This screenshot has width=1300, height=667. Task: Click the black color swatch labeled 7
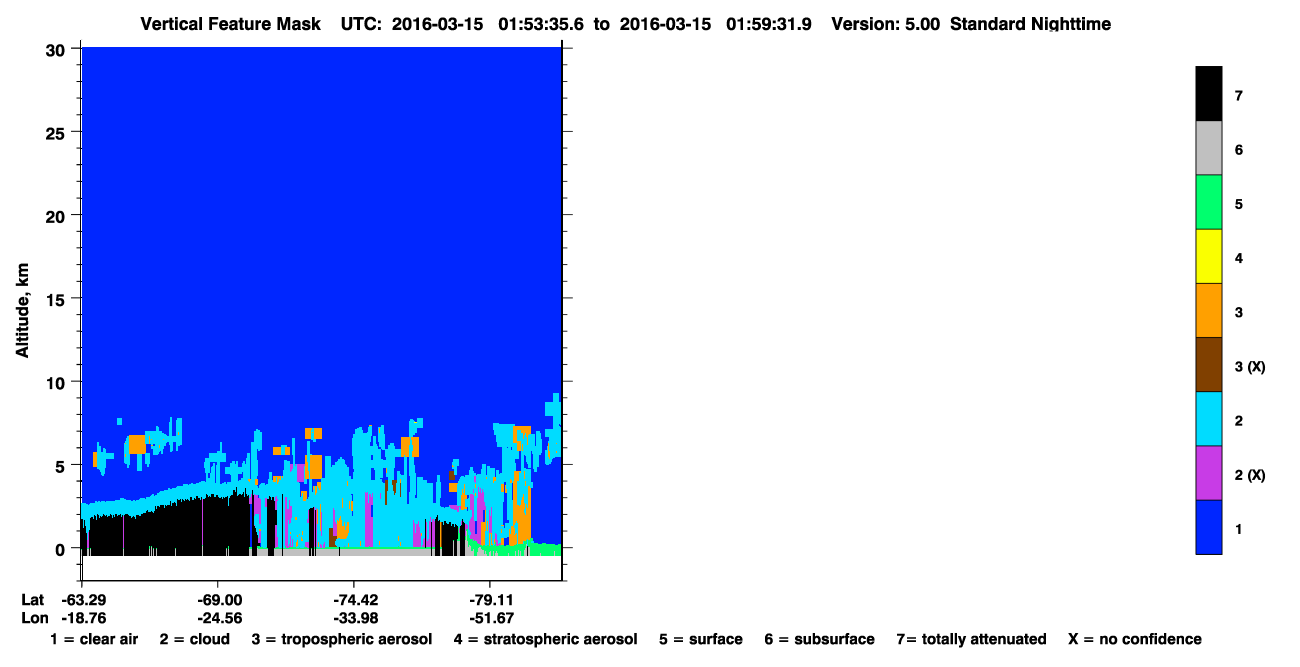point(1208,94)
